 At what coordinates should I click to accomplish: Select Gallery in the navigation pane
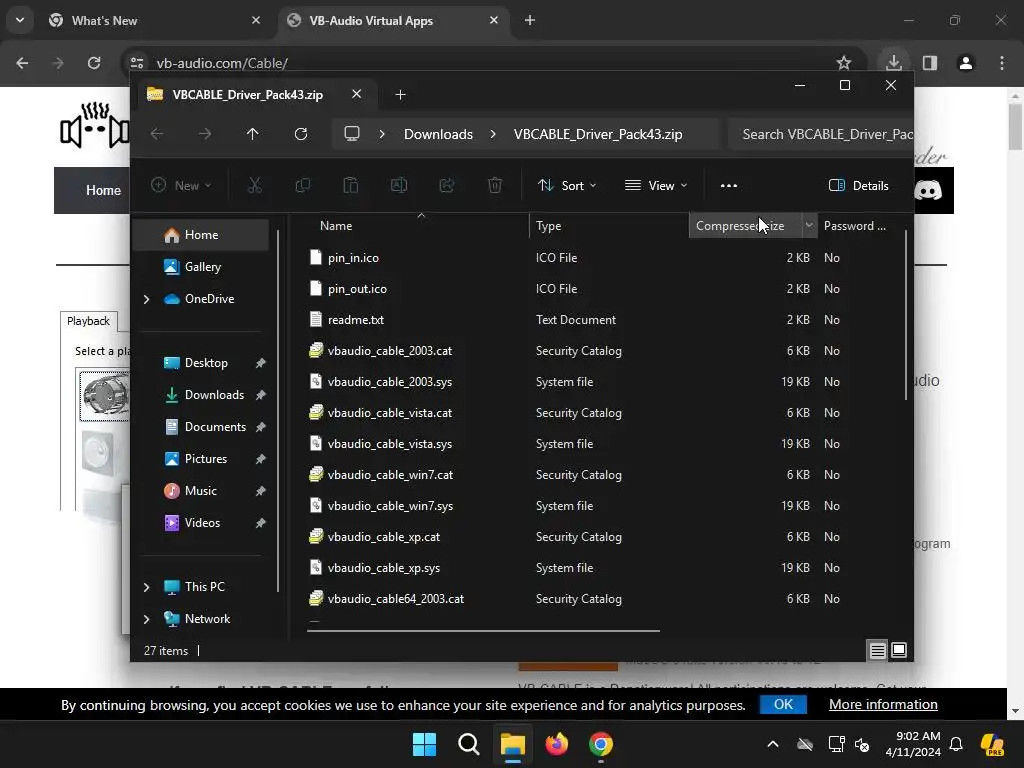[x=202, y=266]
